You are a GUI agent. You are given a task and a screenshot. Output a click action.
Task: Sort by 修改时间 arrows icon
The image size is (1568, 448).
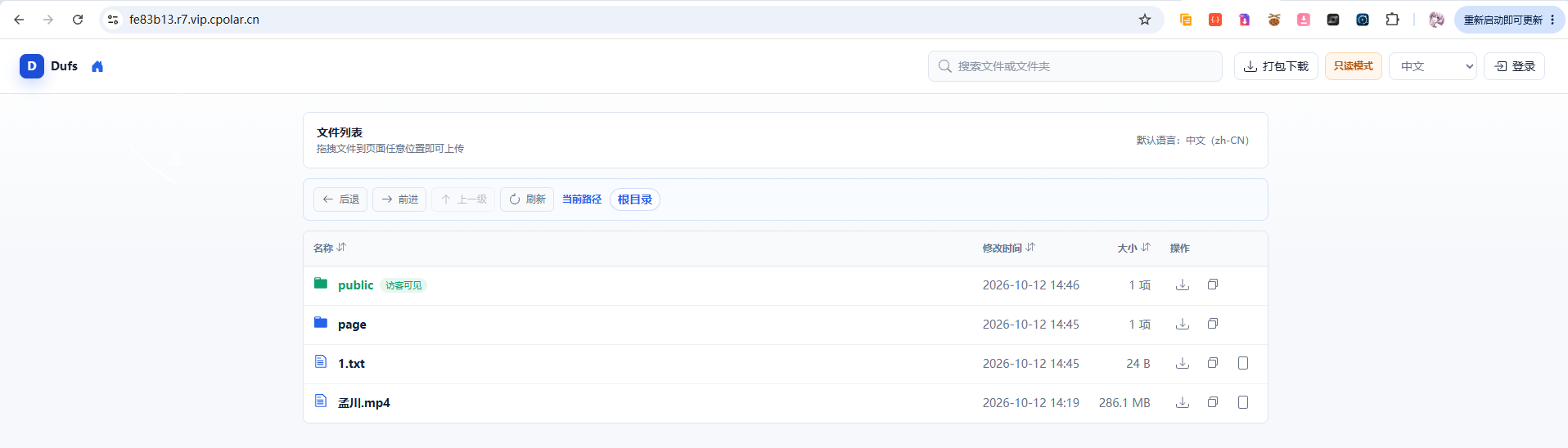(1030, 247)
